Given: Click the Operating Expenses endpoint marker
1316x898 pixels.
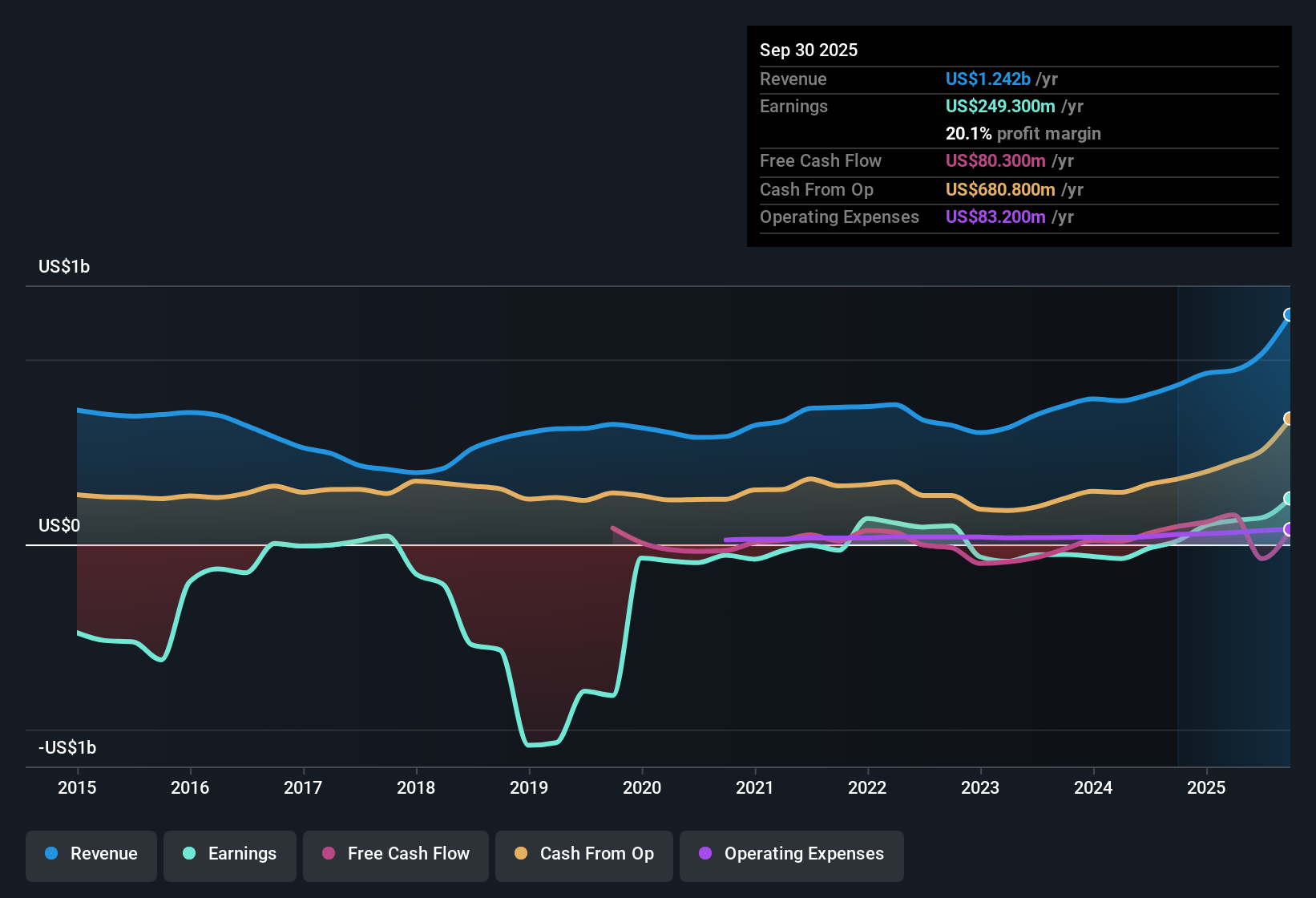Looking at the screenshot, I should [x=1289, y=529].
